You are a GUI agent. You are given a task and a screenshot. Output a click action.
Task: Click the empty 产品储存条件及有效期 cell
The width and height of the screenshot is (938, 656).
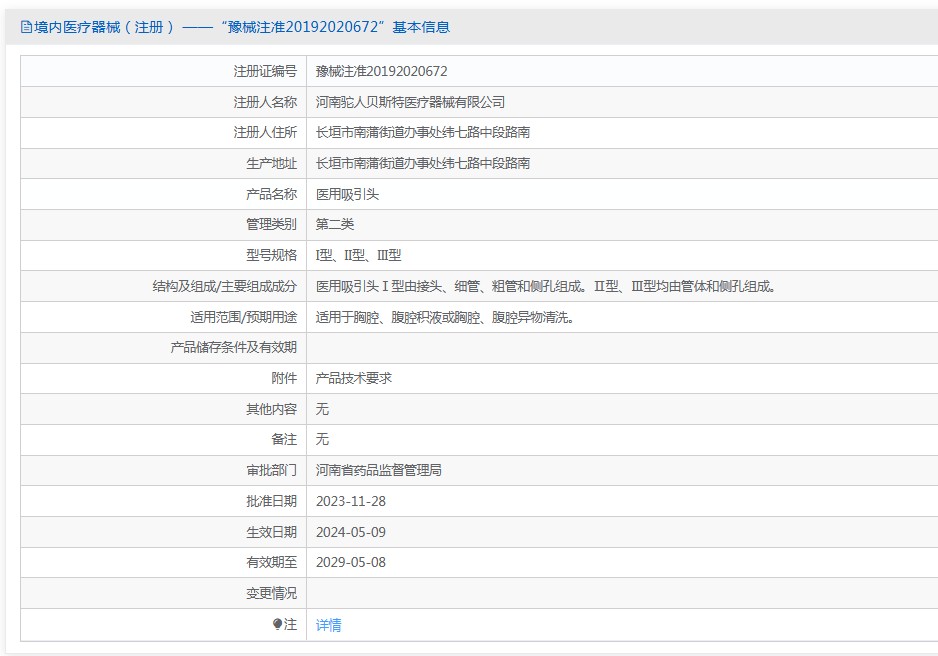(620, 348)
